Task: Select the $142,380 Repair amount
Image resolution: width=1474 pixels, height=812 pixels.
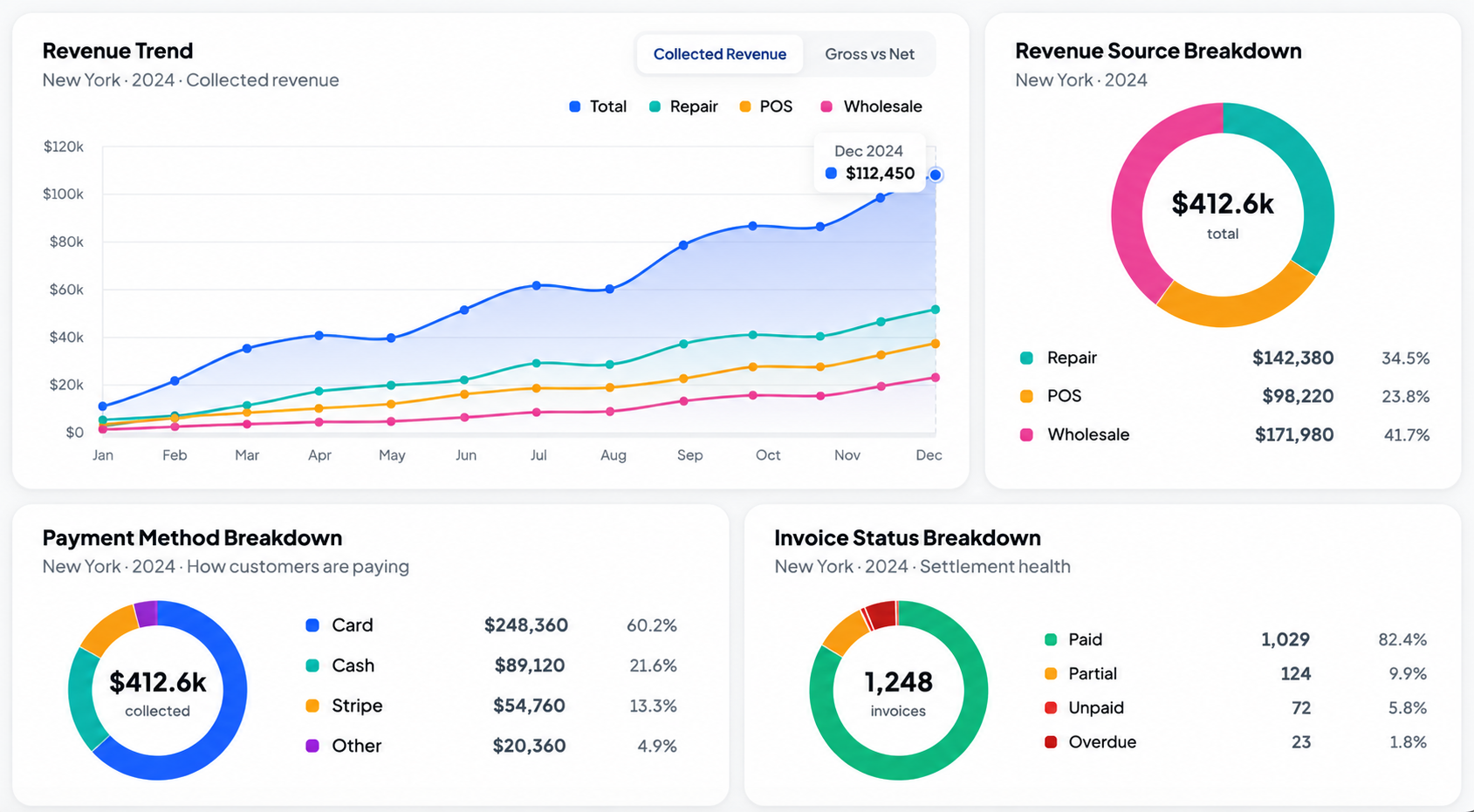Action: point(1292,358)
